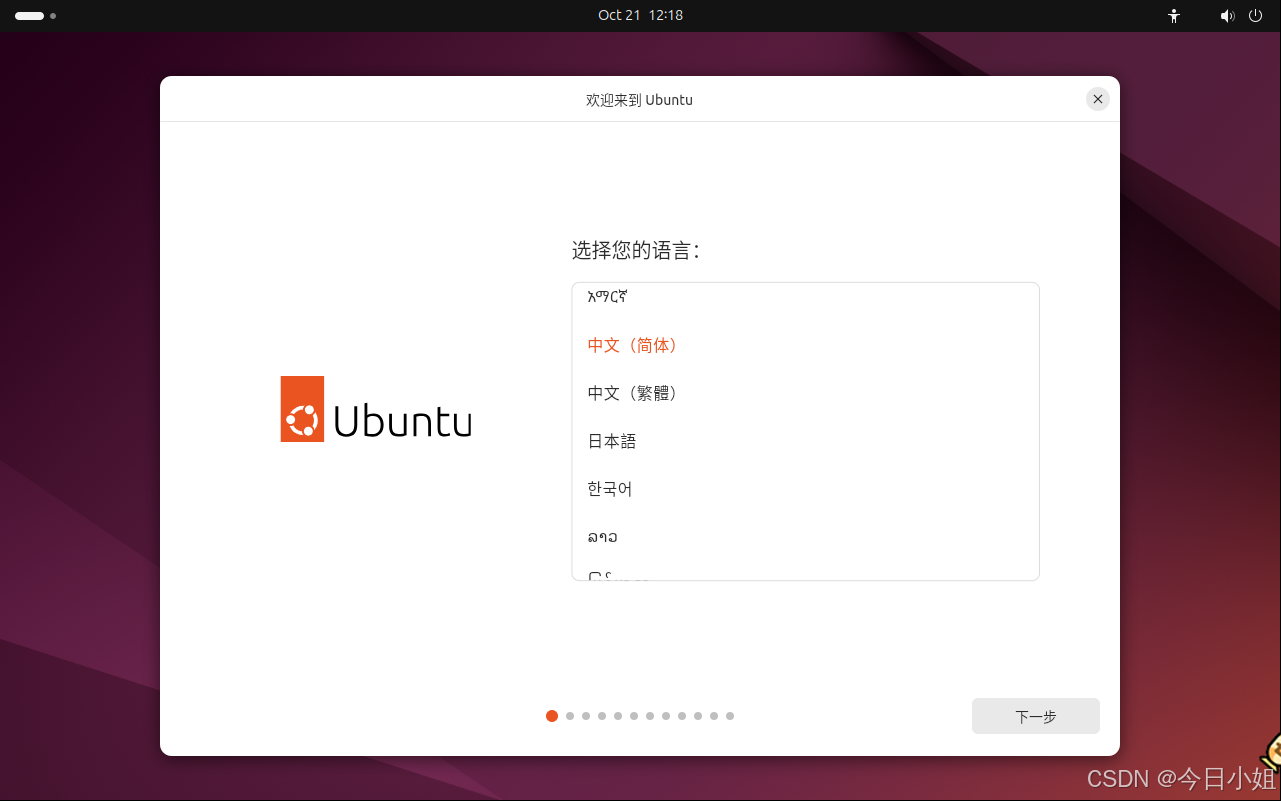This screenshot has width=1281, height=801.
Task: Open the clock and calendar menu
Action: pyautogui.click(x=640, y=15)
